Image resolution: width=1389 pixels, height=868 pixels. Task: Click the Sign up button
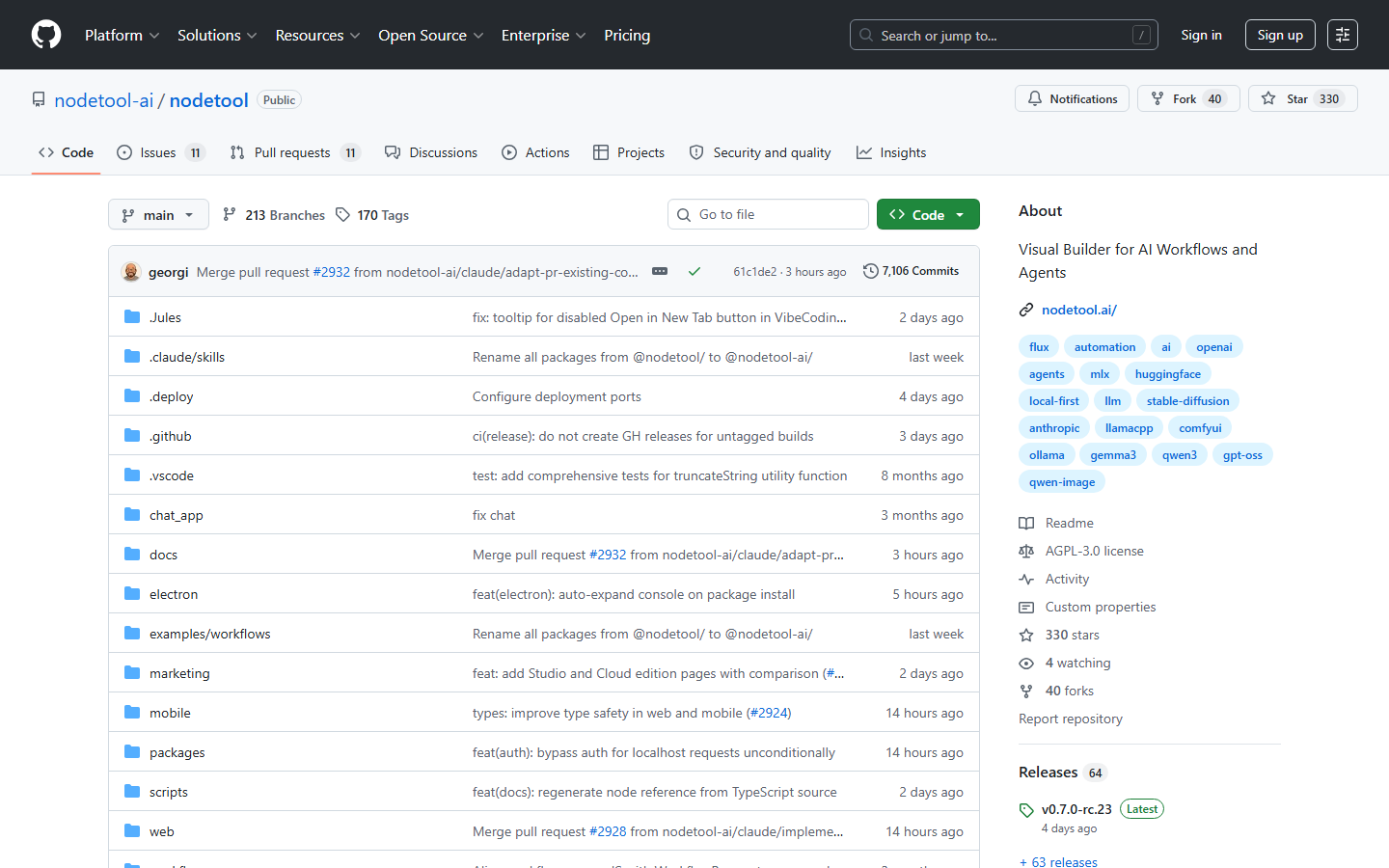[1280, 35]
